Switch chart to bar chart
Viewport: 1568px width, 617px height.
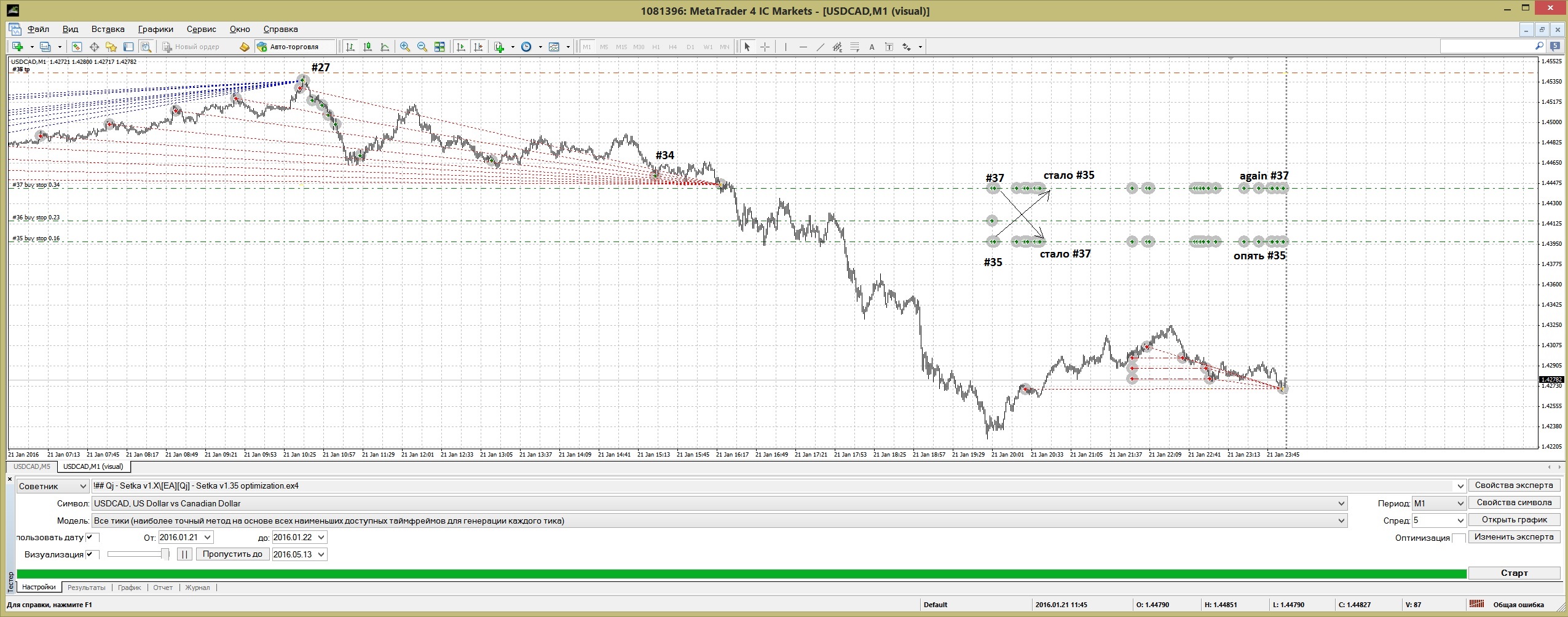coord(350,47)
